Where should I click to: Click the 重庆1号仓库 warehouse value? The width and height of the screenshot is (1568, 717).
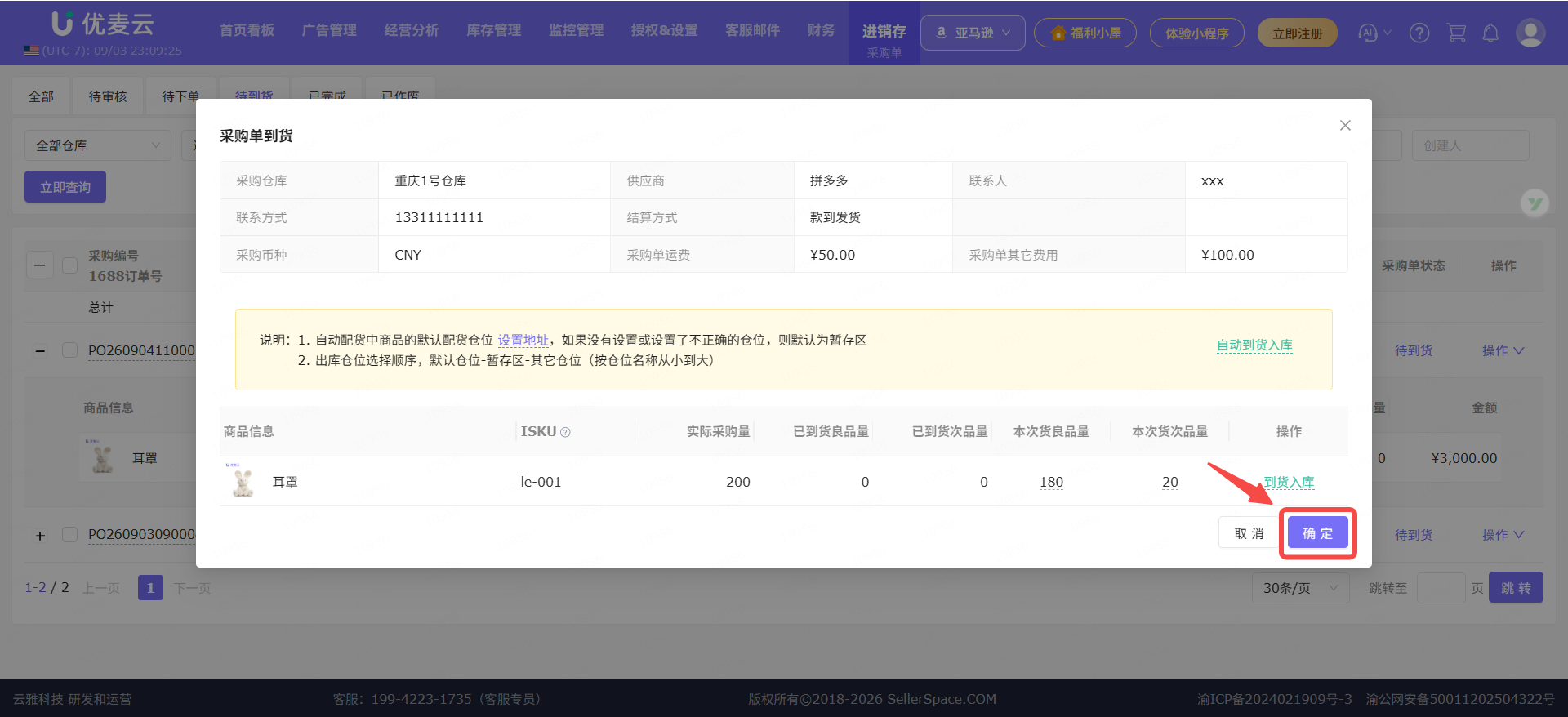430,180
